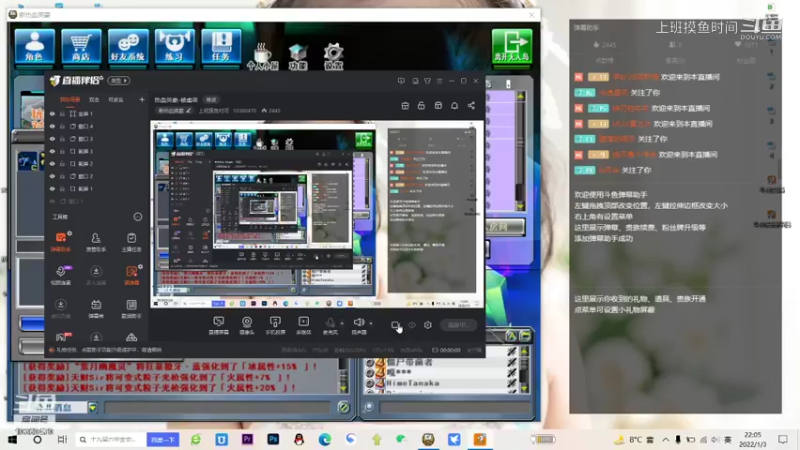800x450 pixels.
Task: Add 直播屏幕 screen capture source
Action: [218, 325]
